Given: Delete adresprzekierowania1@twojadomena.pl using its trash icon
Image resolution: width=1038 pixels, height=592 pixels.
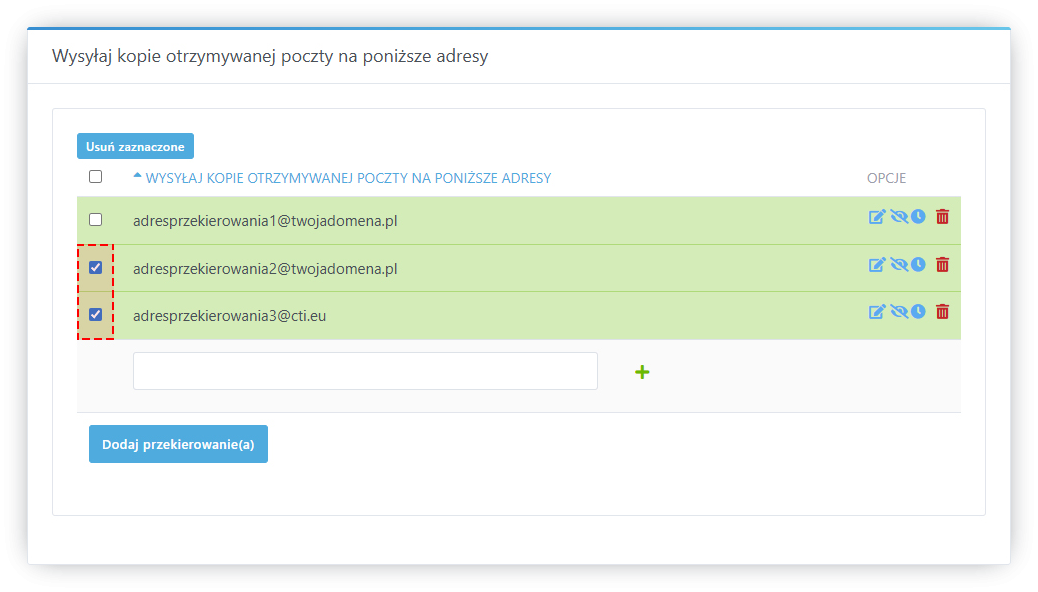Looking at the screenshot, I should 942,217.
